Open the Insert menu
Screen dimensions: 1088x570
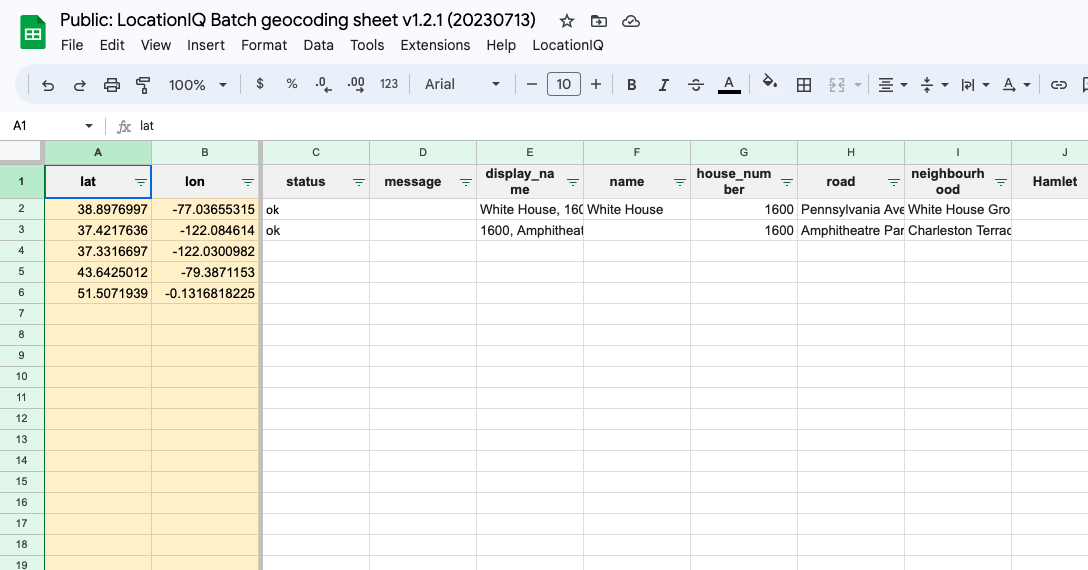(206, 45)
